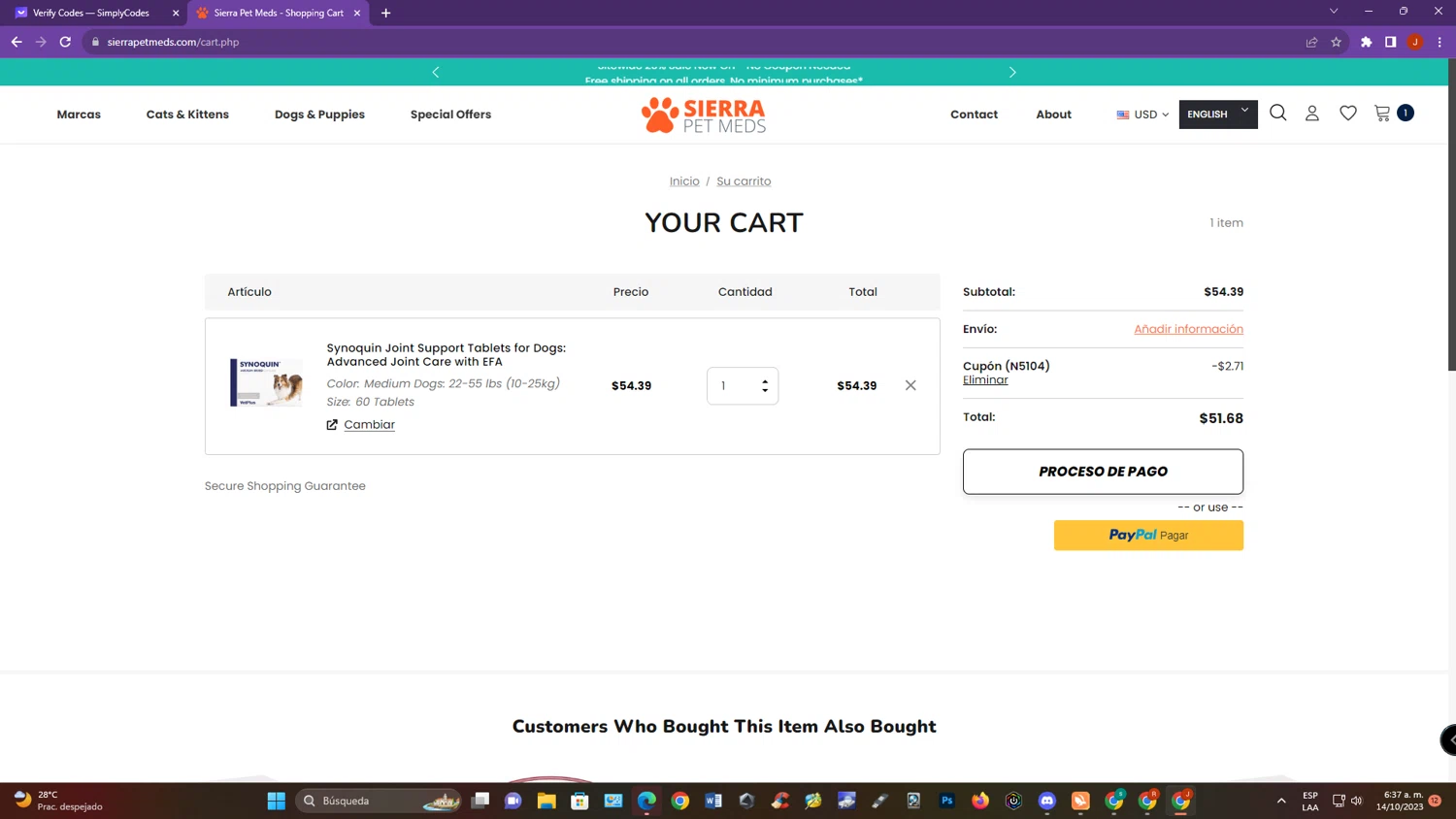This screenshot has width=1456, height=819.
Task: Click the share page icon in address bar
Action: point(1311,42)
